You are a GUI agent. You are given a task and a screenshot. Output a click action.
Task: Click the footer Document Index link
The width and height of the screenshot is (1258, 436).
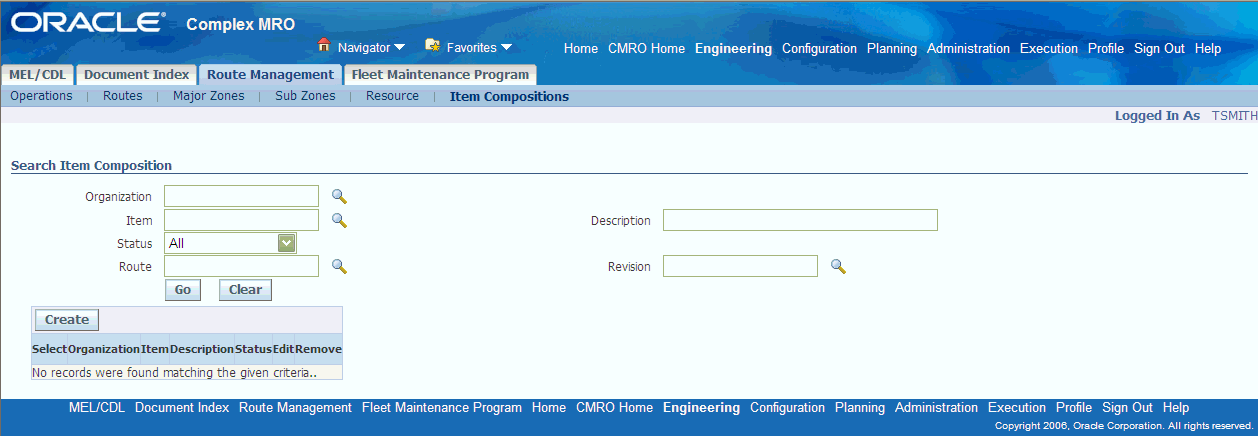(x=182, y=407)
